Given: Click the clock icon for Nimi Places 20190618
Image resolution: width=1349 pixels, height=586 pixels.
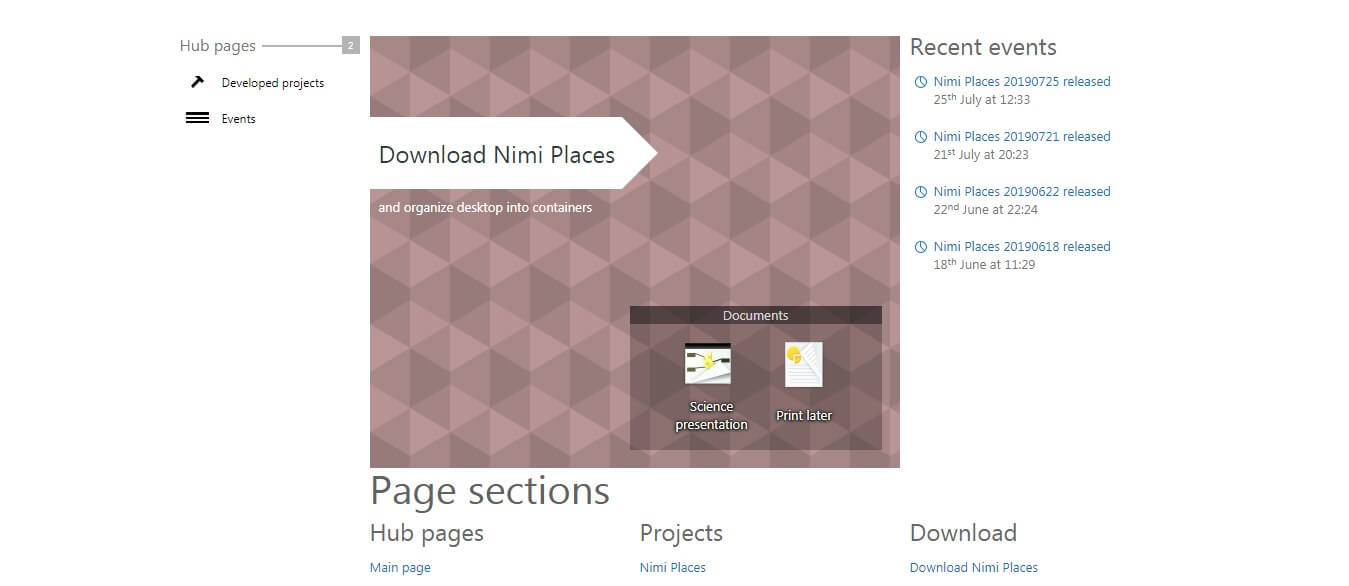Looking at the screenshot, I should [x=921, y=247].
